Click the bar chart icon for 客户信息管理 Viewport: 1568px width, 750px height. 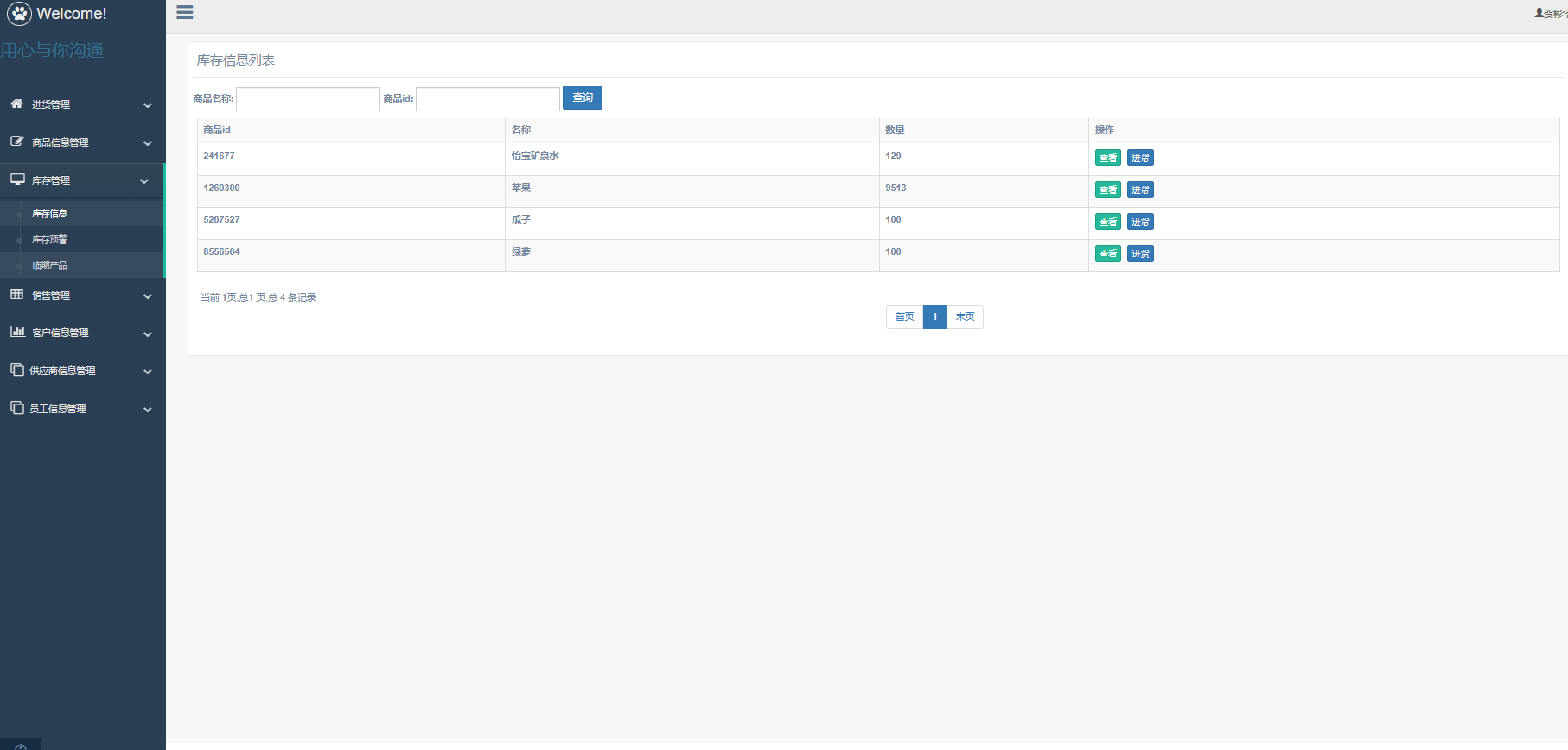click(x=17, y=332)
